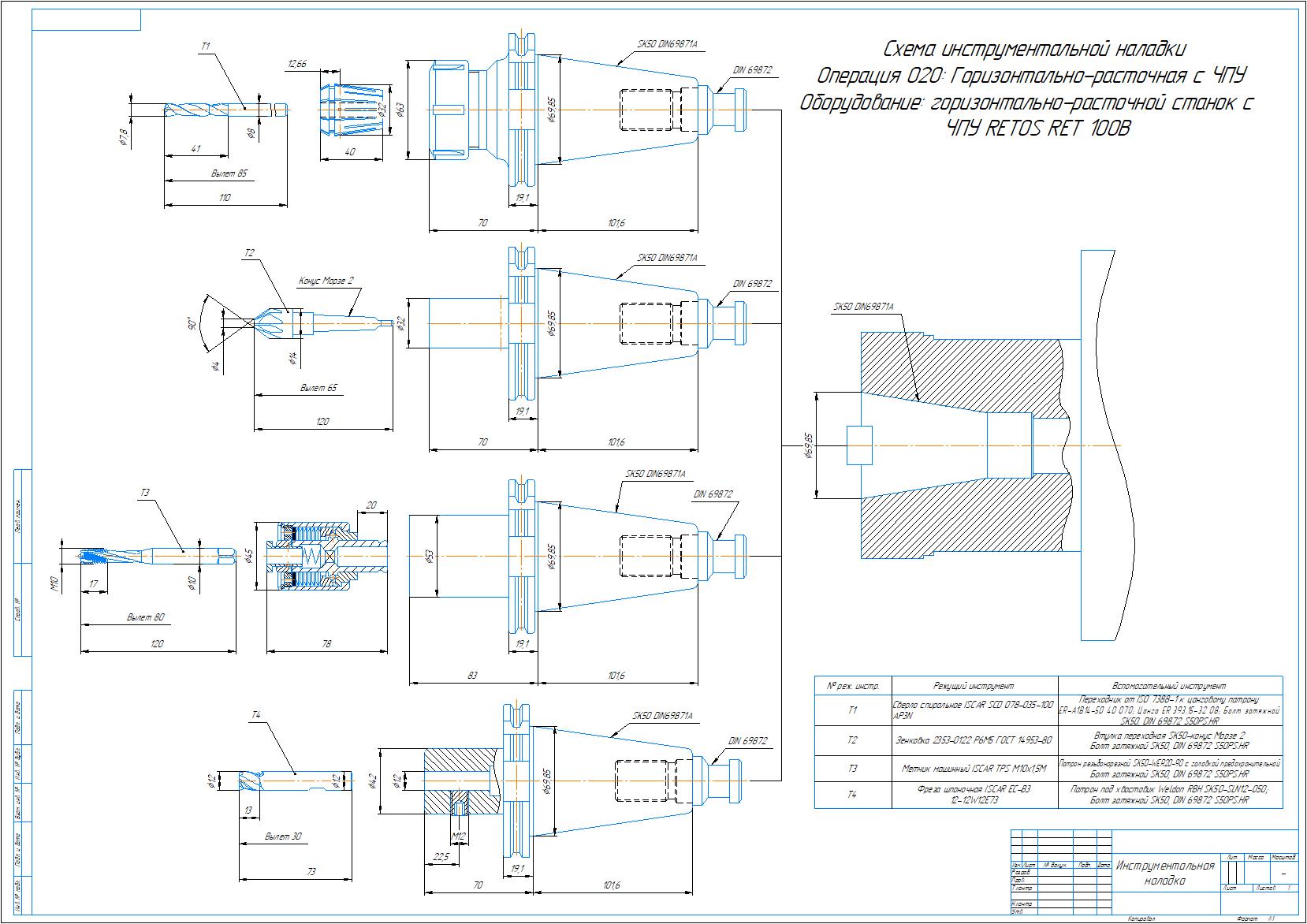Select the "Разраб." row label
The width and height of the screenshot is (1307, 924).
tap(1021, 872)
